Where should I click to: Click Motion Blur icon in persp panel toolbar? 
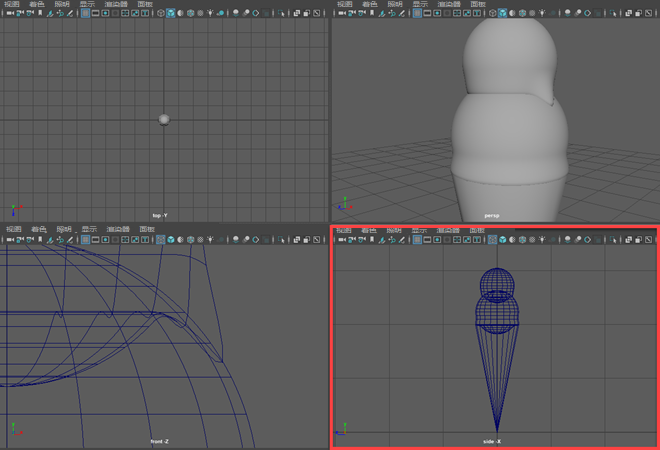click(578, 13)
